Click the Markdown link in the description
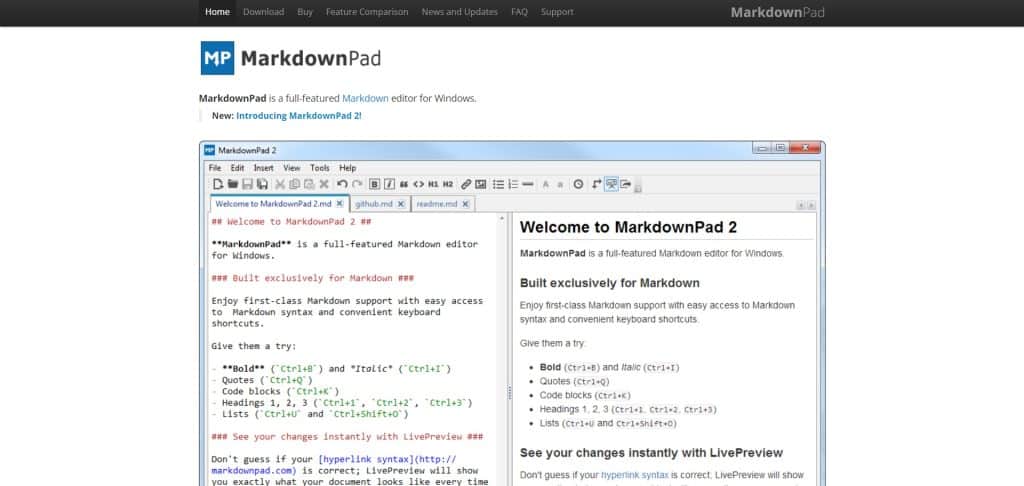 (365, 98)
